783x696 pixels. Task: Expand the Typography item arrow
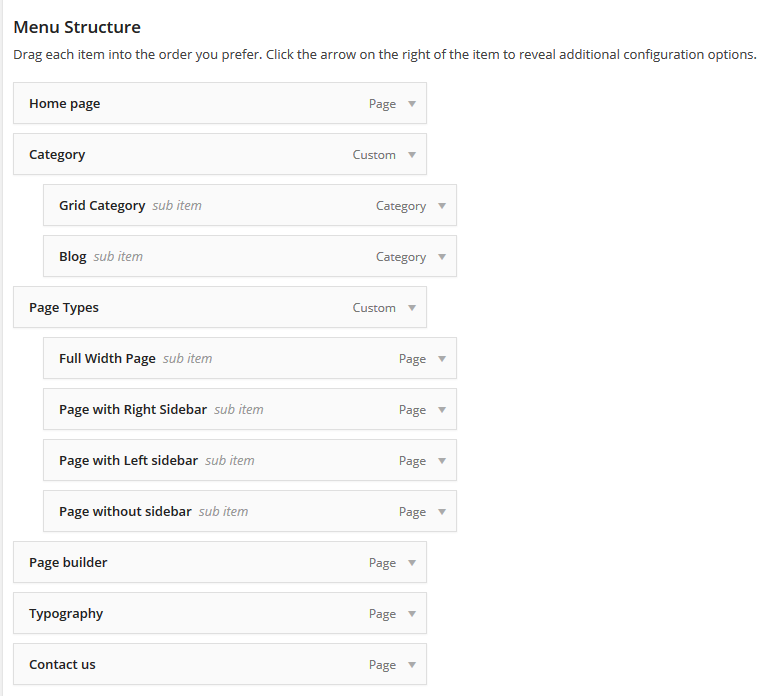(412, 614)
